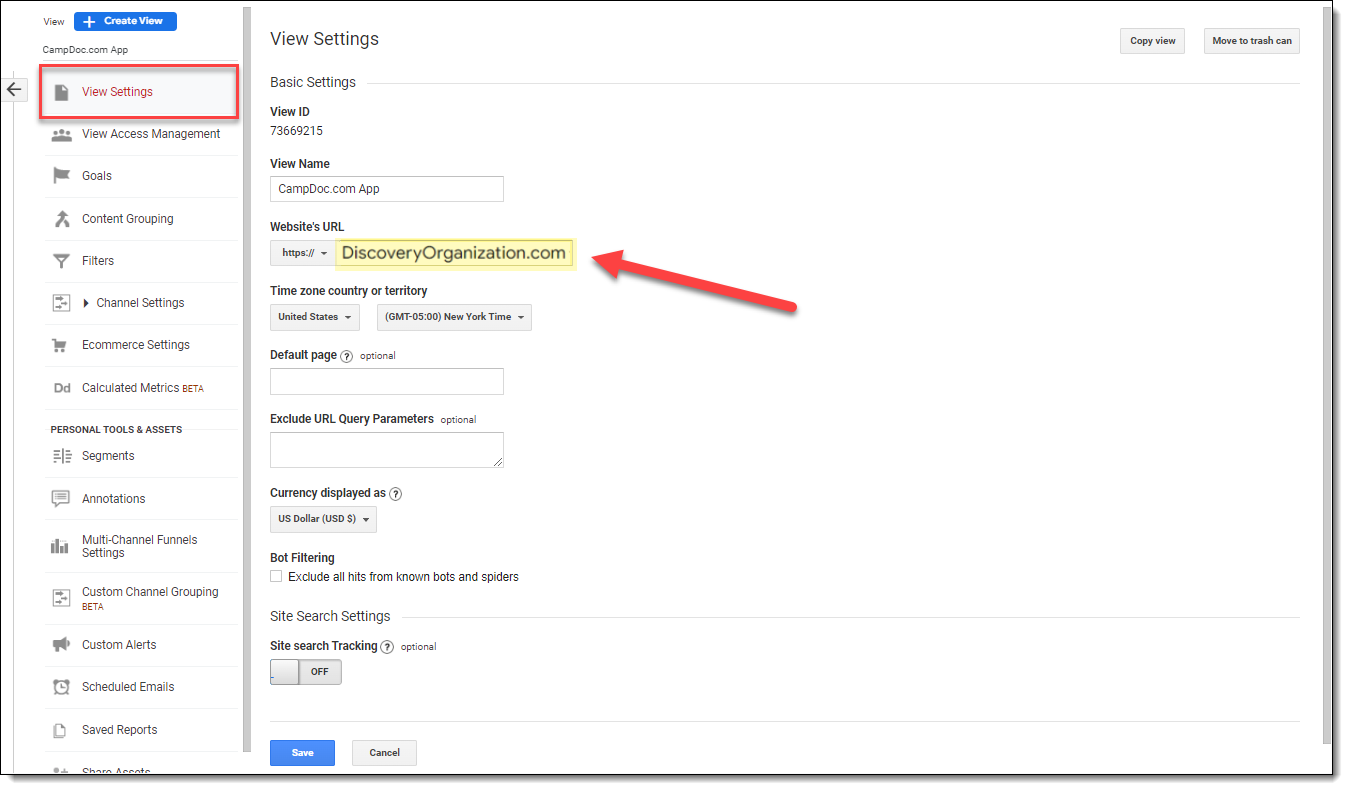The height and width of the screenshot is (790, 1348).
Task: Click the back arrow icon
Action: (x=14, y=89)
